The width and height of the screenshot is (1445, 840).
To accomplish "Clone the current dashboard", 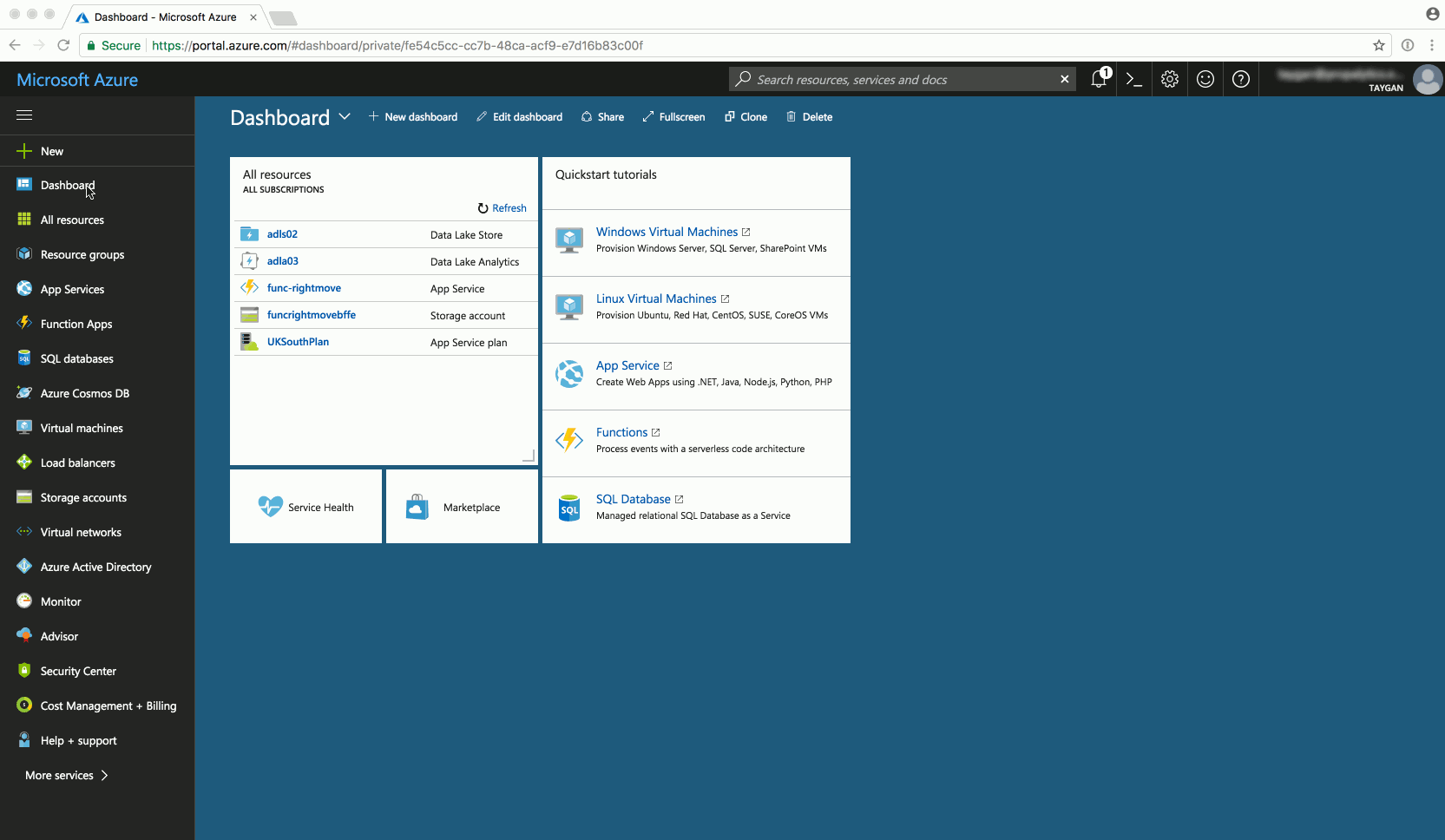I will (745, 116).
